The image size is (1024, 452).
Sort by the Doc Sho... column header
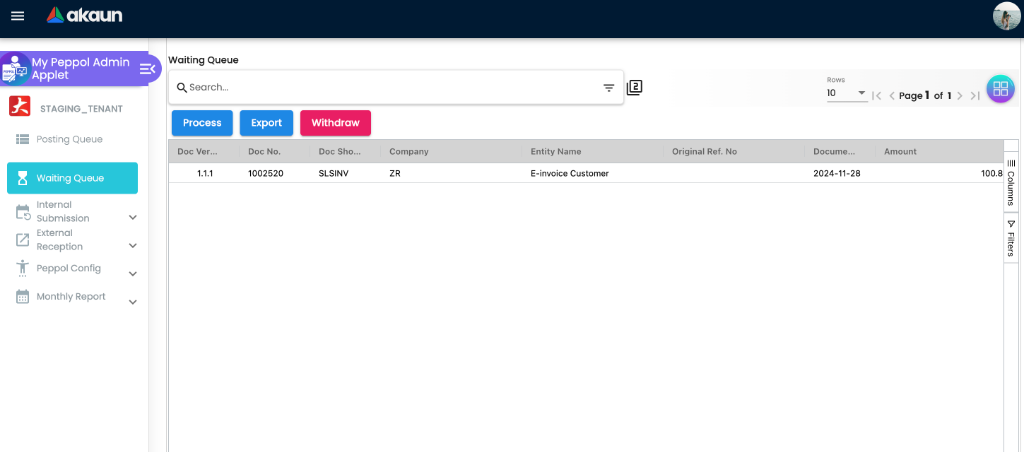345,152
